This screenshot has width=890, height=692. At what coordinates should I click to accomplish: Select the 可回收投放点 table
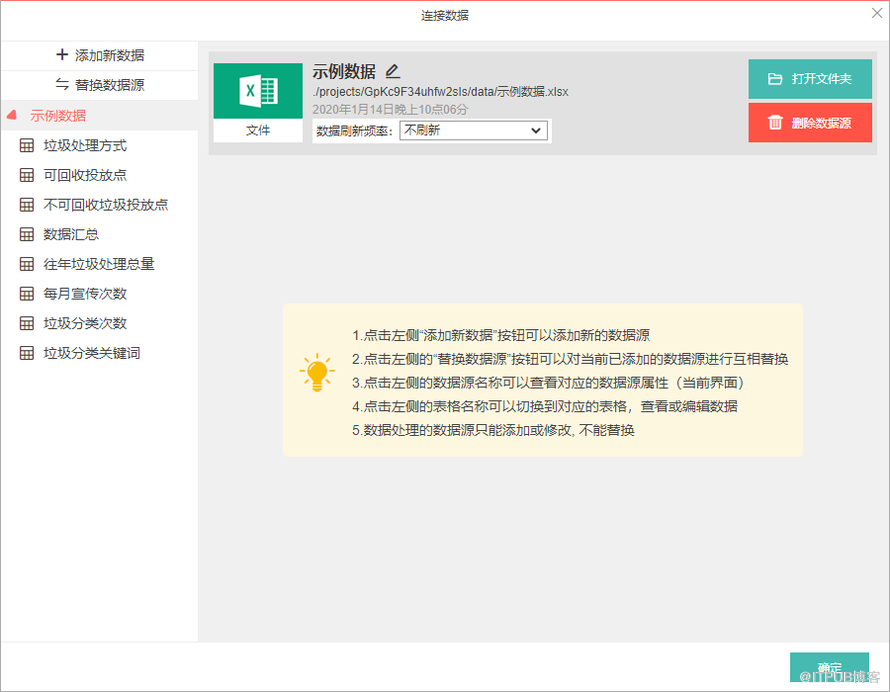click(85, 175)
